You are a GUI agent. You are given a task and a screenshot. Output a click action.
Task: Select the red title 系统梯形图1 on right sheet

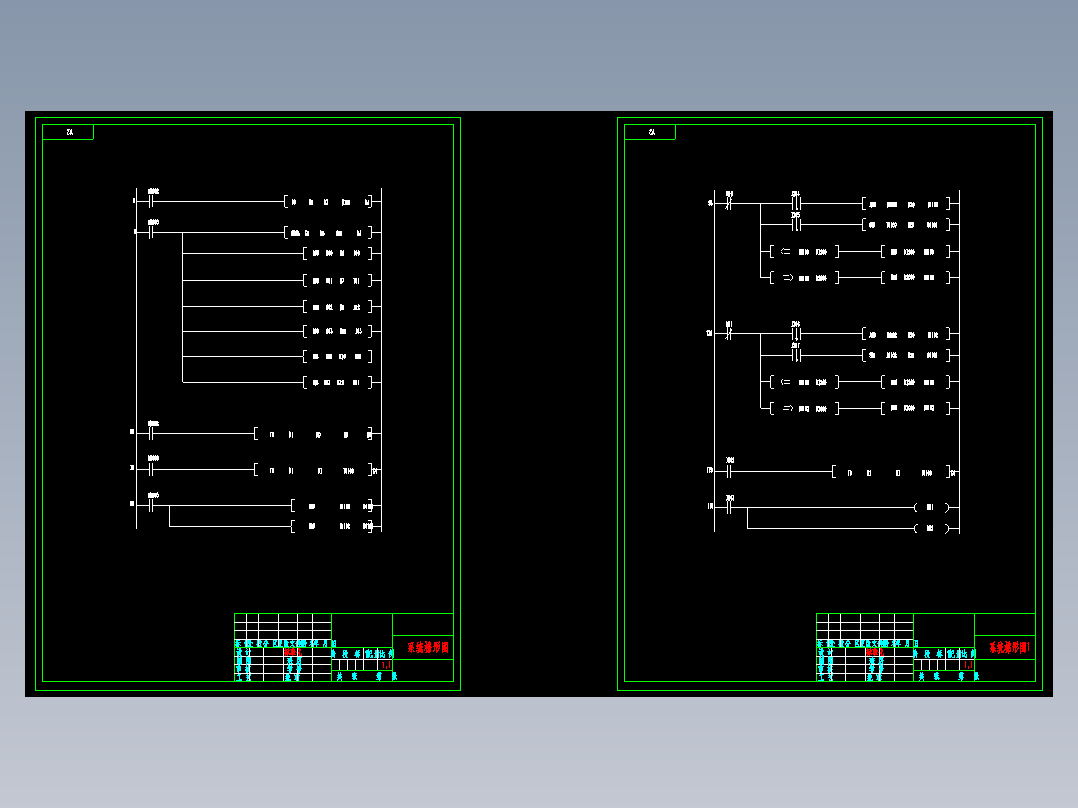tap(1010, 647)
